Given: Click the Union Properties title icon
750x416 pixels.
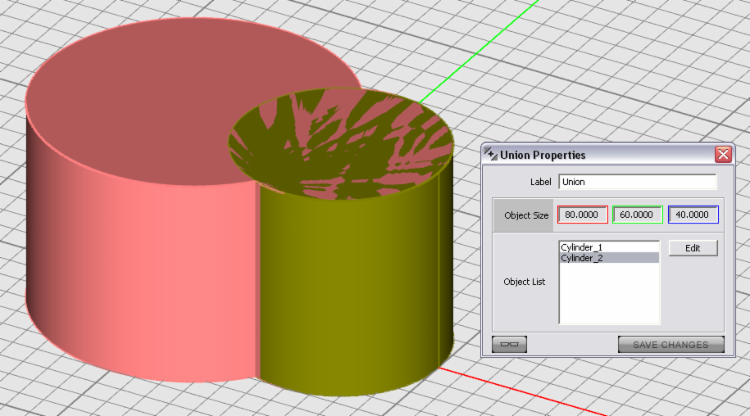Looking at the screenshot, I should pos(491,154).
